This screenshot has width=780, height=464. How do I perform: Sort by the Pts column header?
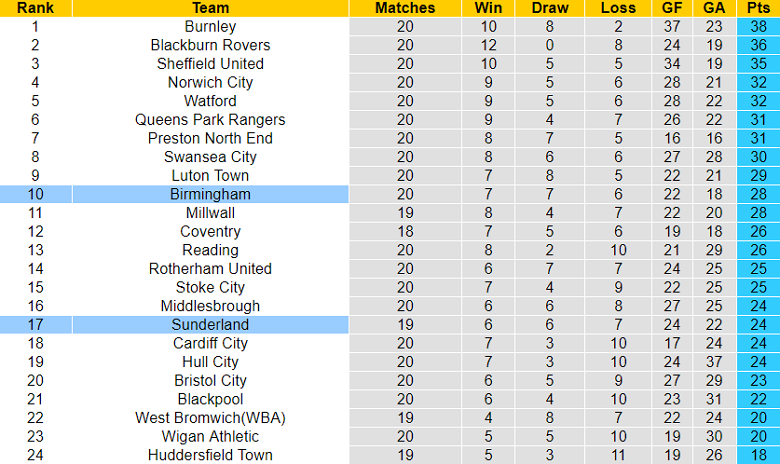pos(757,8)
